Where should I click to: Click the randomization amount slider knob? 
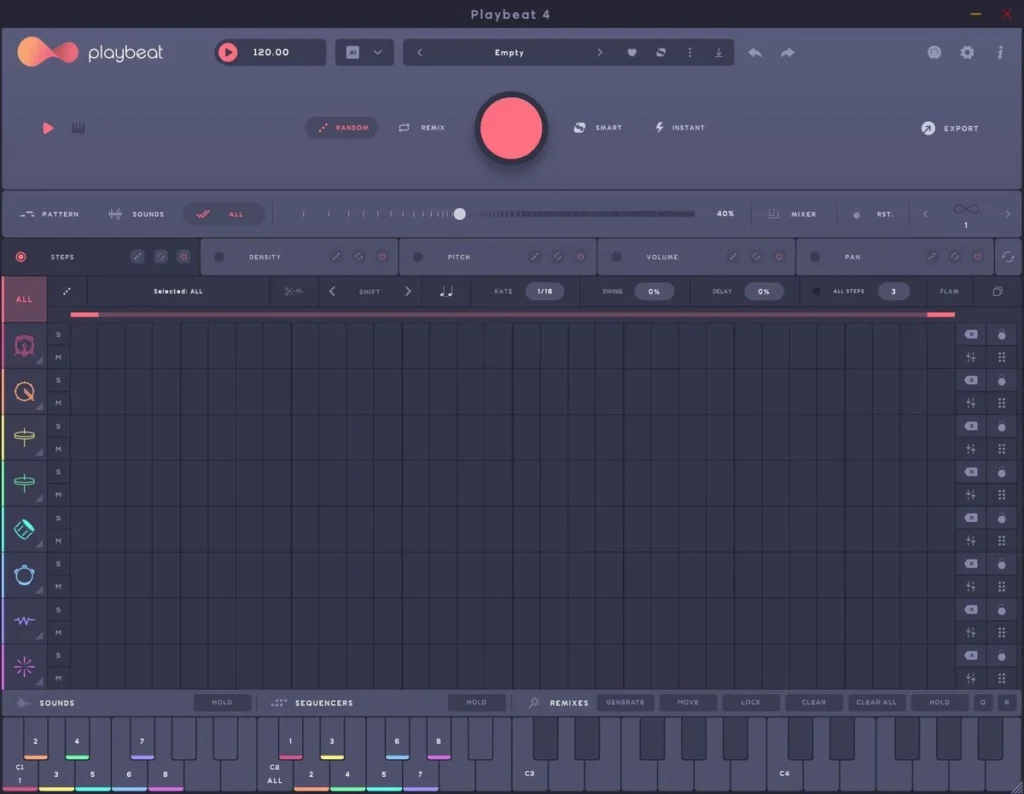point(460,214)
